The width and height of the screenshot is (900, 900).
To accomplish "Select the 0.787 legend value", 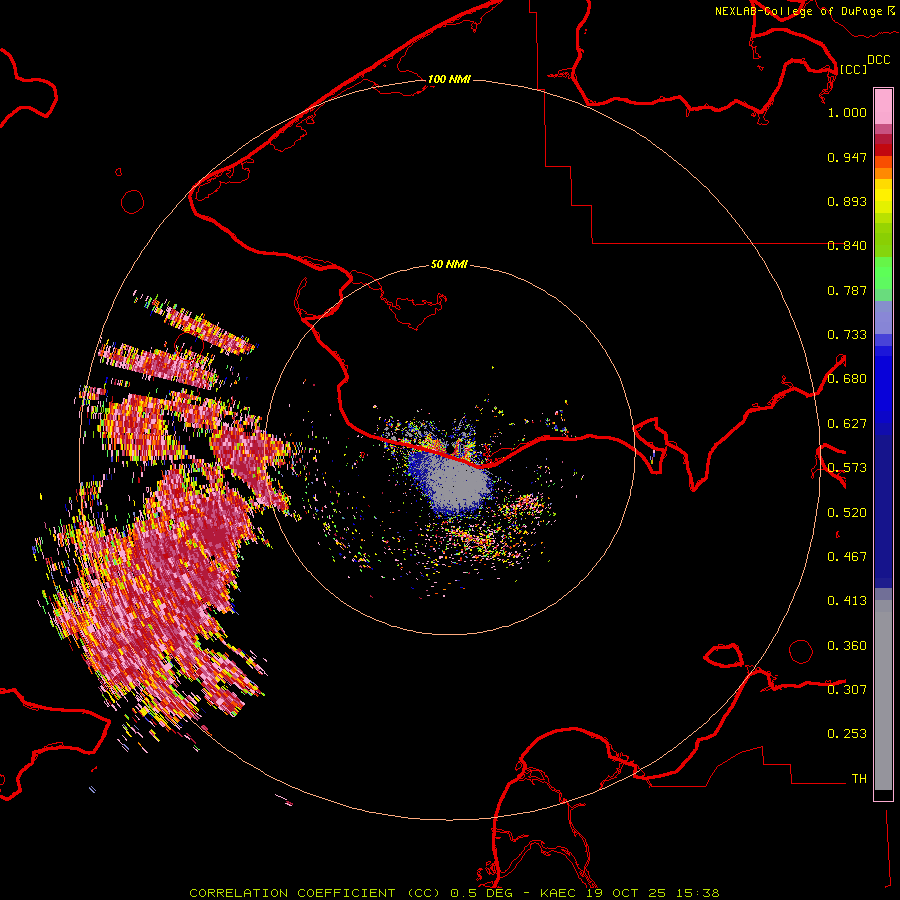I will (847, 290).
